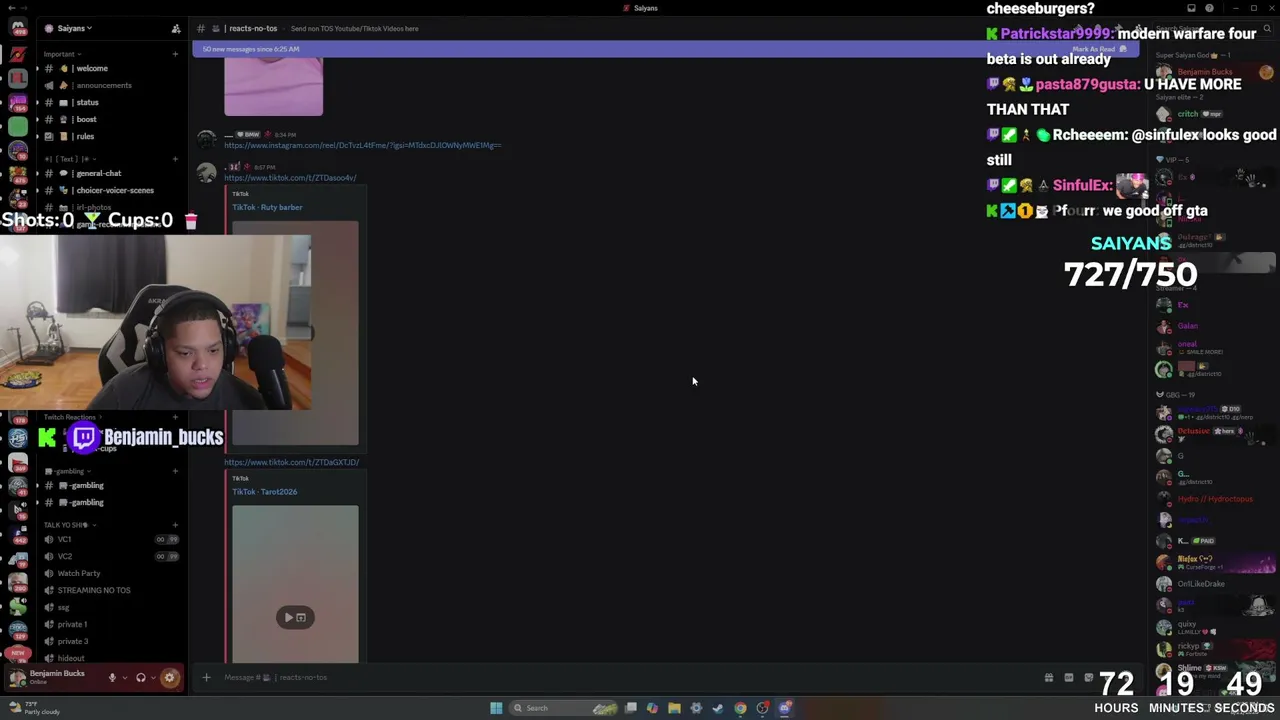This screenshot has height=720, width=1280.
Task: Open the tiktok.com ZTDasoo4v link
Action: coord(290,178)
